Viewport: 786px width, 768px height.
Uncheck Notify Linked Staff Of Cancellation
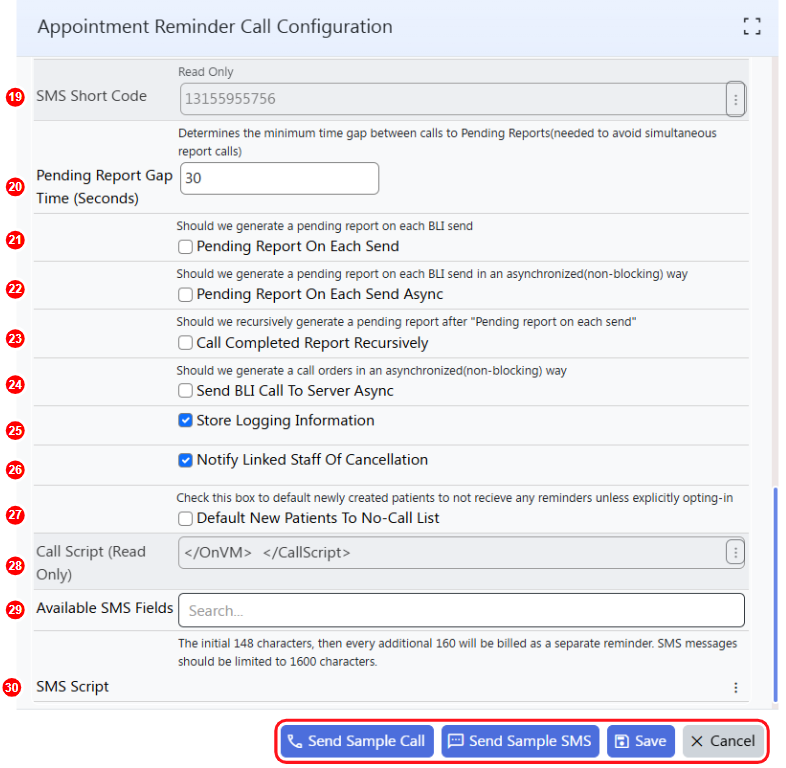(185, 460)
